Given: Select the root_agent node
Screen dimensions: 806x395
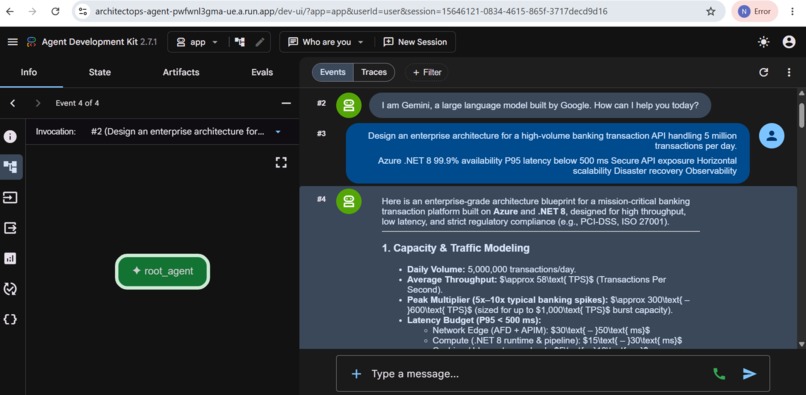Looking at the screenshot, I should point(162,272).
